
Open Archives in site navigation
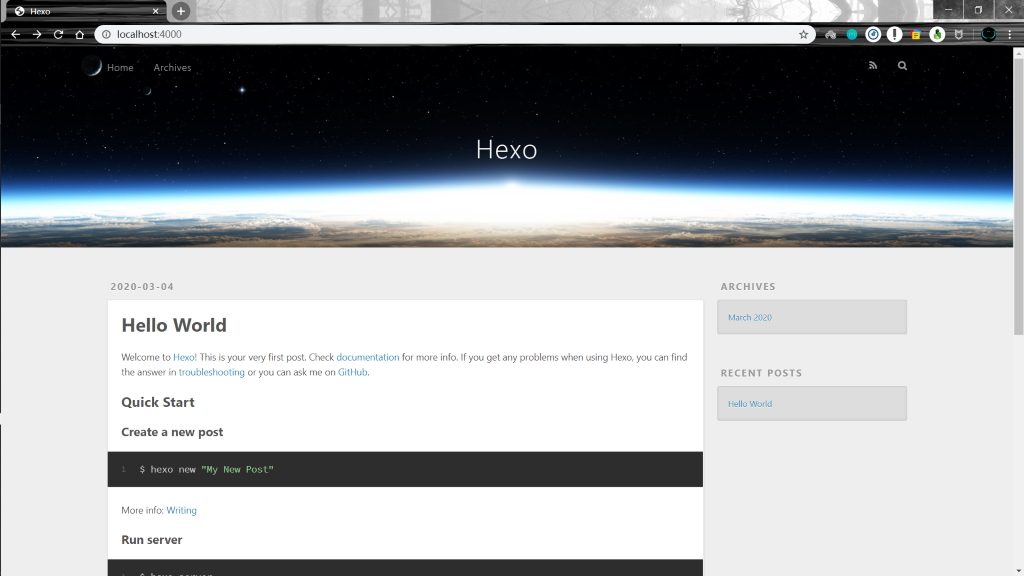click(172, 67)
